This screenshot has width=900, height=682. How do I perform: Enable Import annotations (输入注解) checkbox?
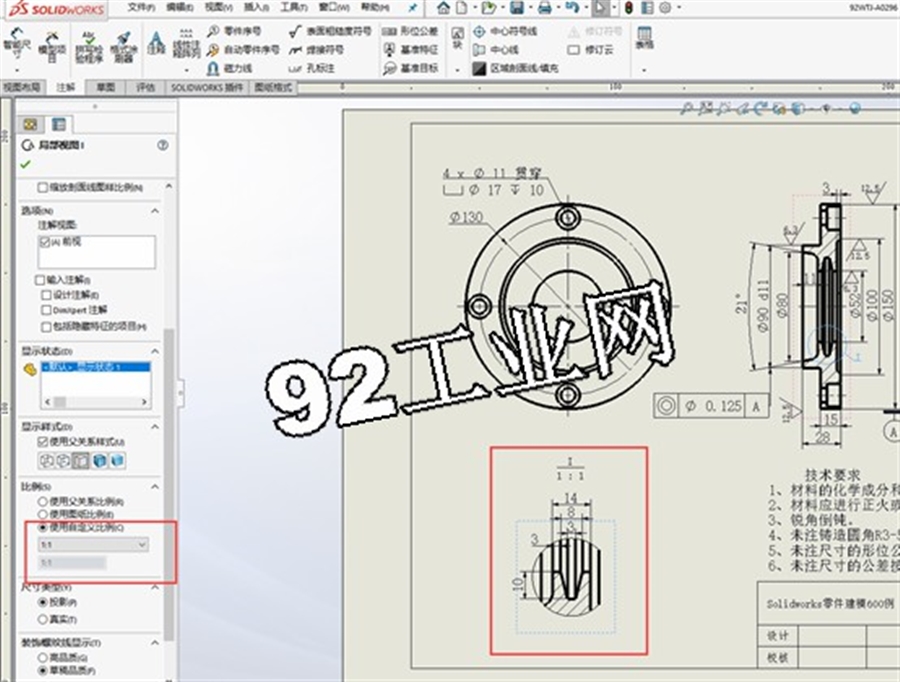(40, 280)
